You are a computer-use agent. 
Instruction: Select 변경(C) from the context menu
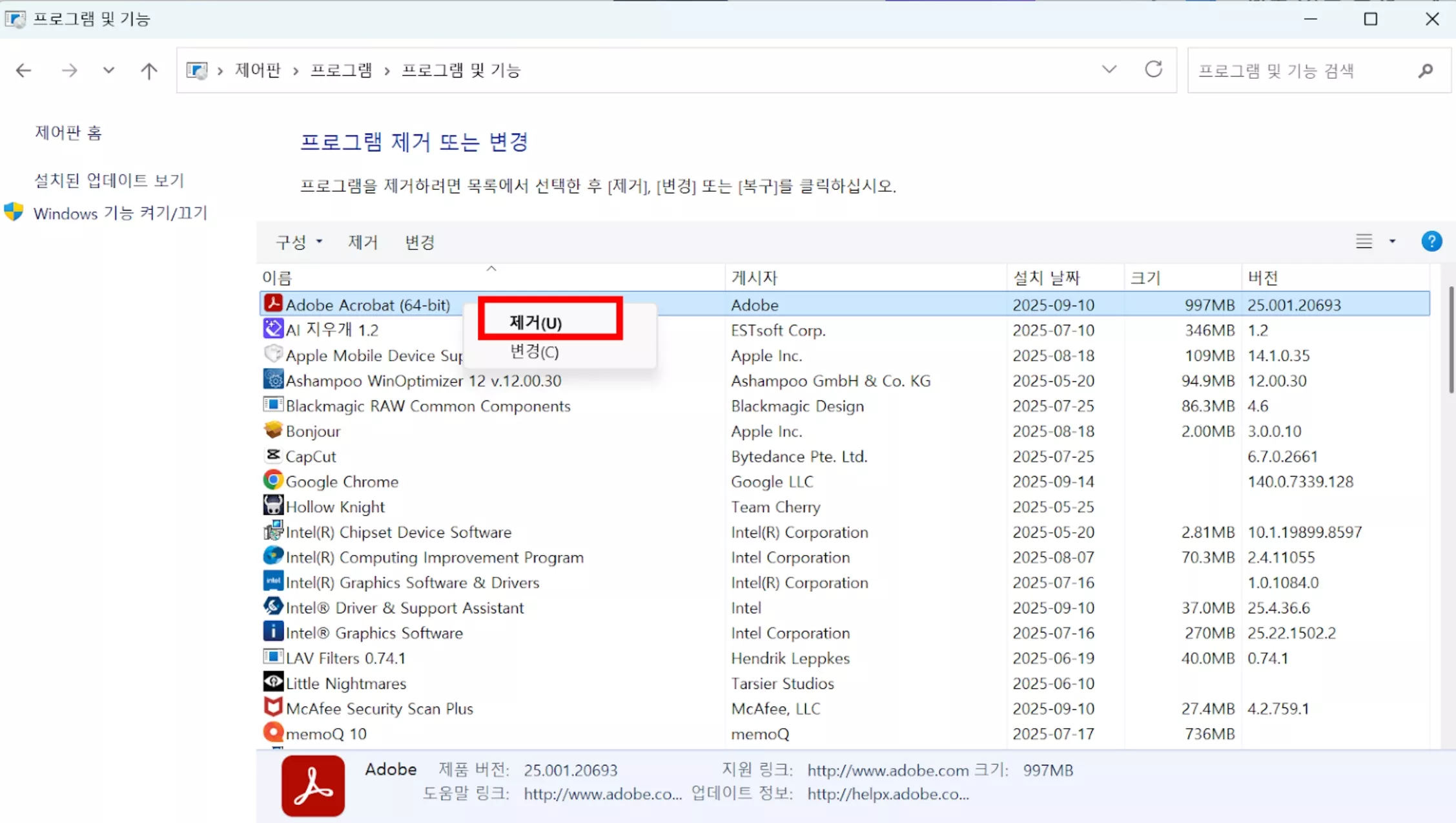pyautogui.click(x=533, y=352)
